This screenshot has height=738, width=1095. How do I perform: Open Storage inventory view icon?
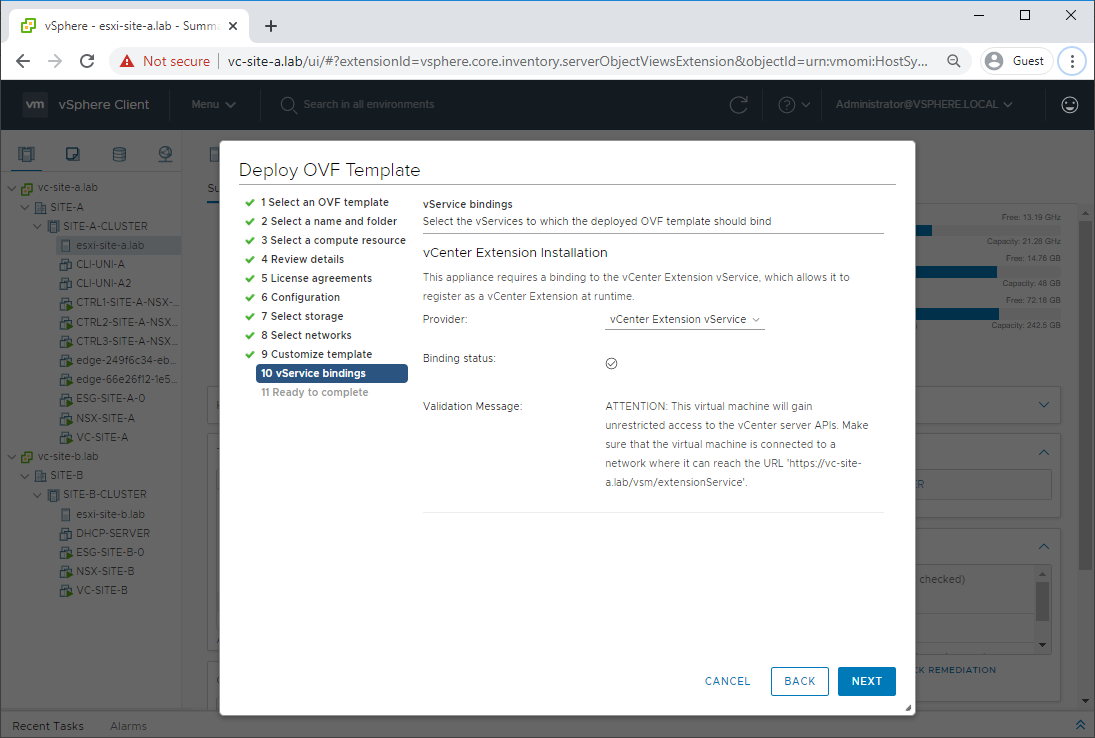(119, 154)
